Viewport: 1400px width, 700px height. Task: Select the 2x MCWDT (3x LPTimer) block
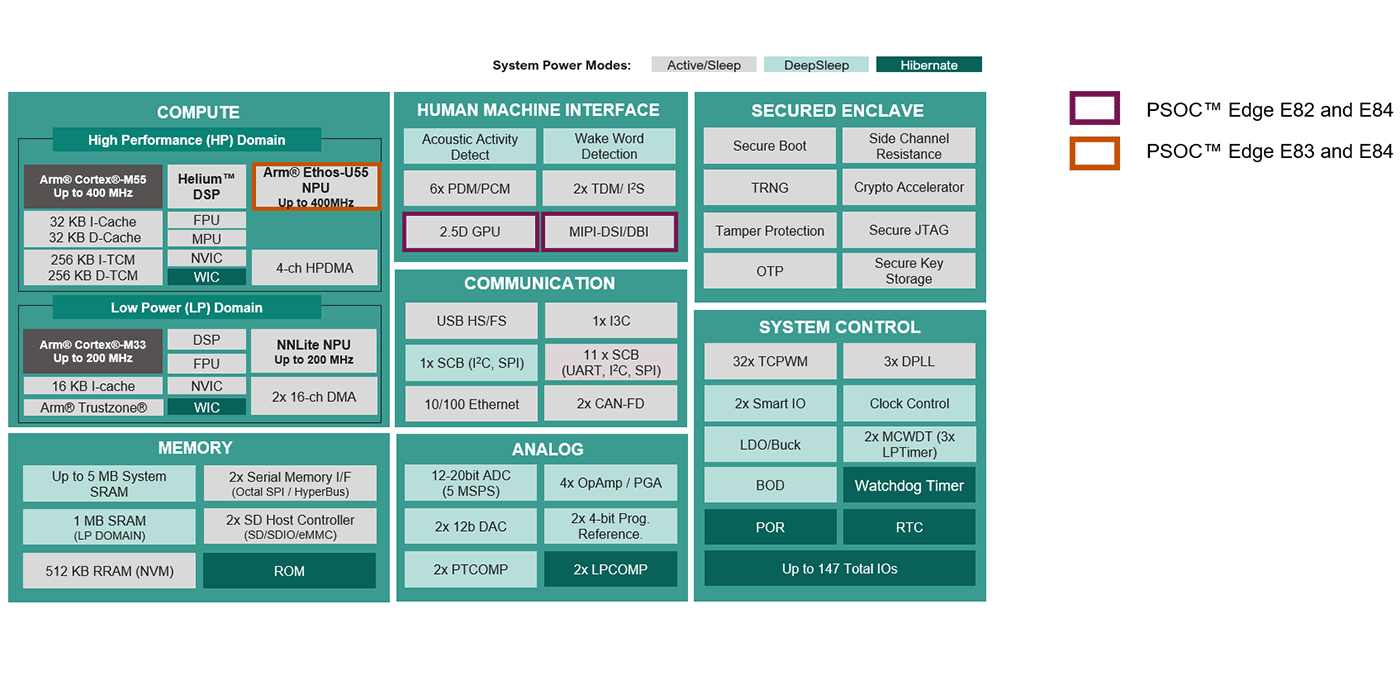tap(909, 444)
